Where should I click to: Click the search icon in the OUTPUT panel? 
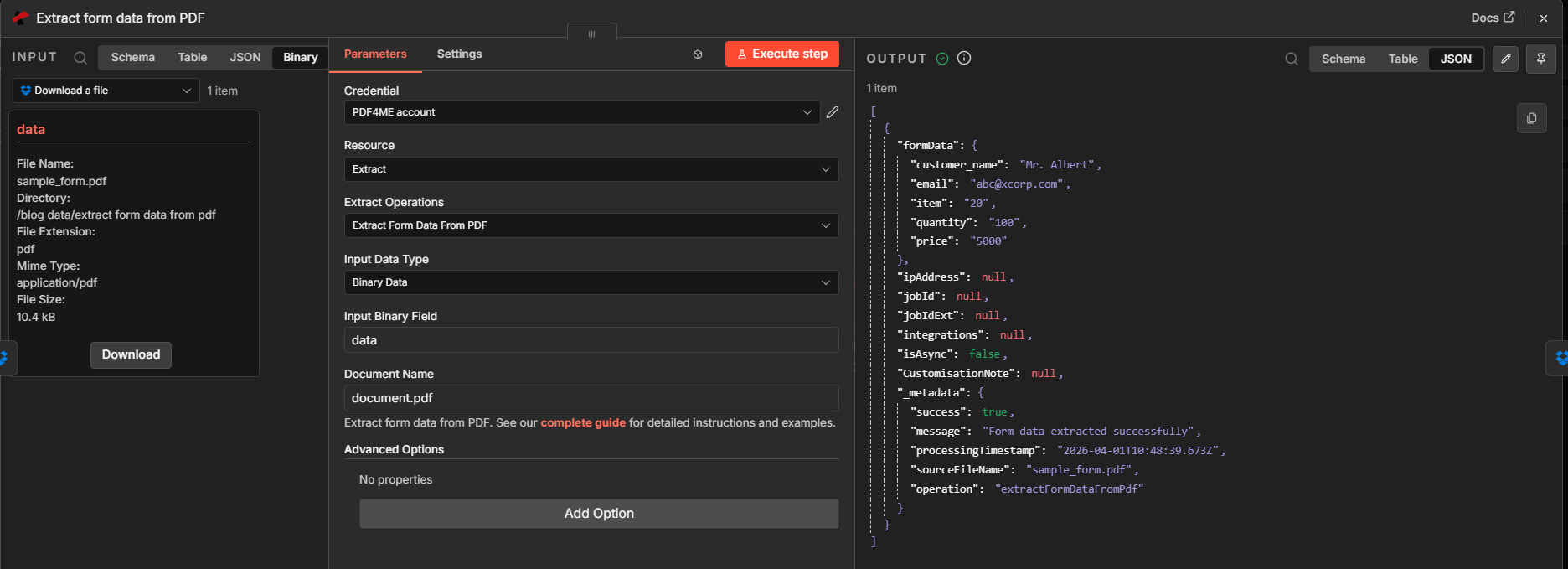(x=1292, y=59)
